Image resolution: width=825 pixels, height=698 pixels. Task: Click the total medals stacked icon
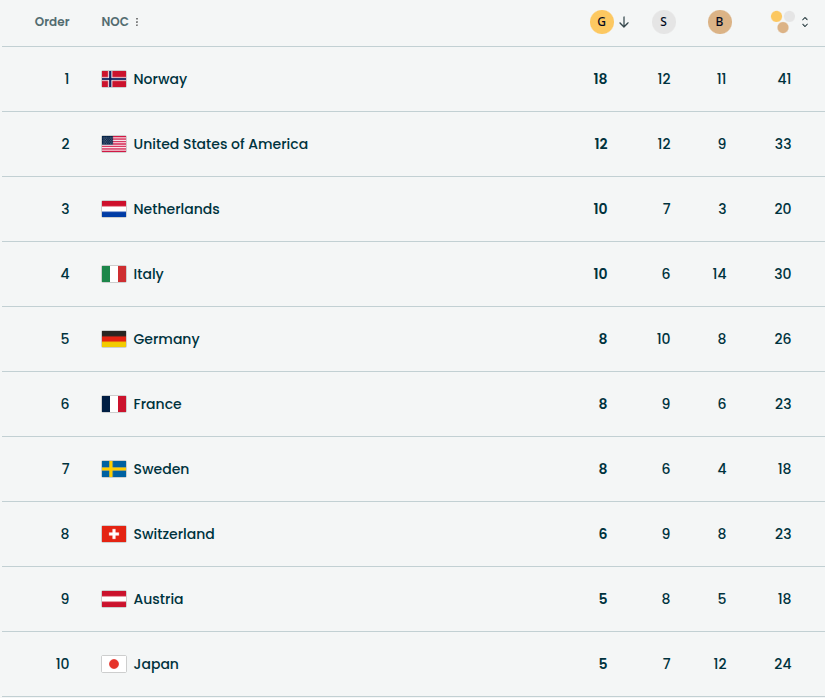pyautogui.click(x=783, y=22)
